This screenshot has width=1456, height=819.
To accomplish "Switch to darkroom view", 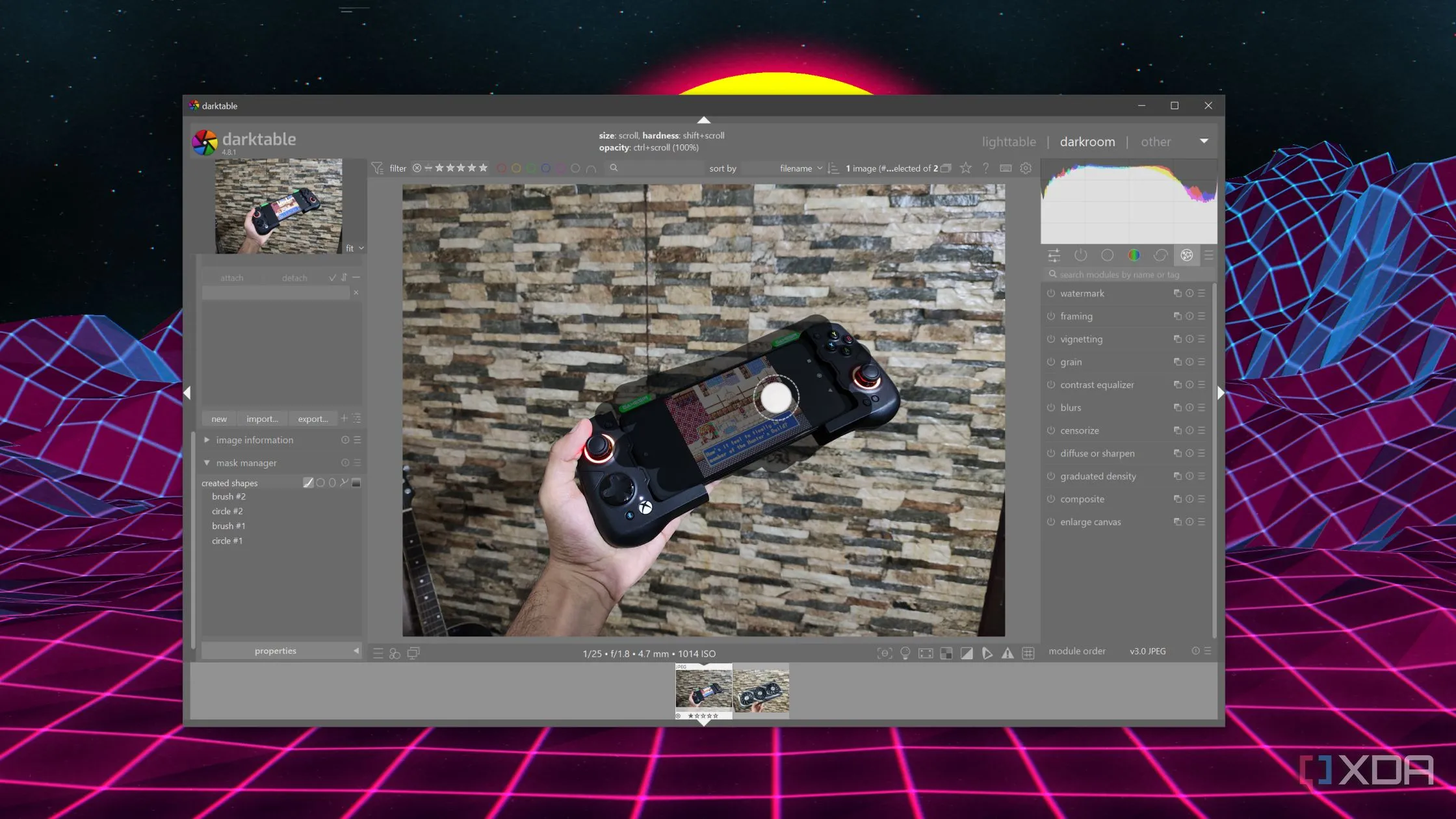I will point(1087,142).
